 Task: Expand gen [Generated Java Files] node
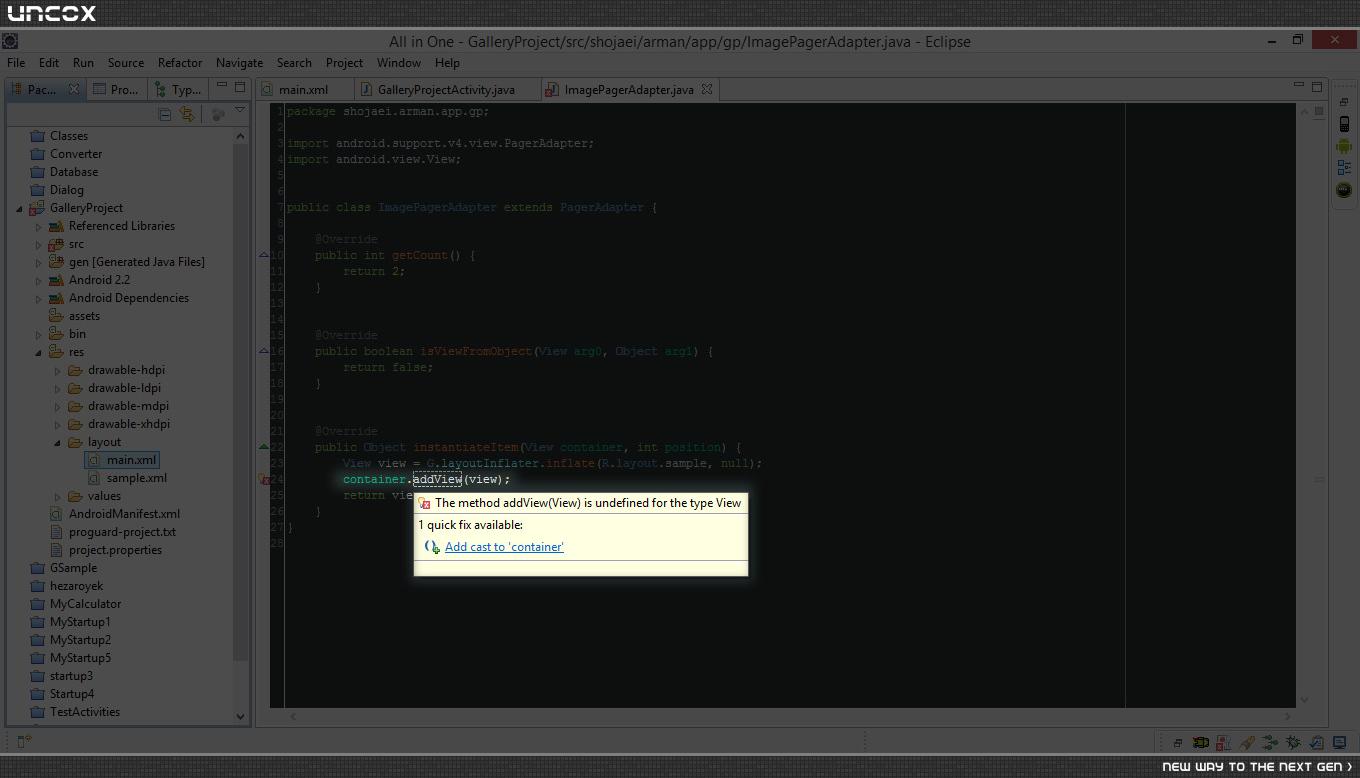pyautogui.click(x=38, y=262)
